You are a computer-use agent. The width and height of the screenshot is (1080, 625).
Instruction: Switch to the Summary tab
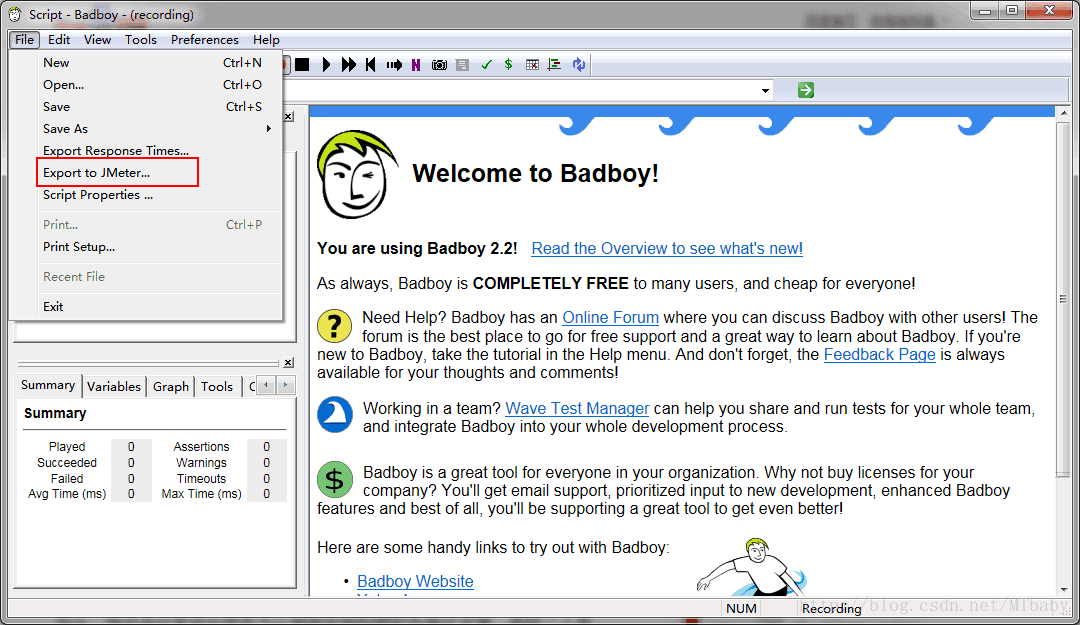coord(48,385)
